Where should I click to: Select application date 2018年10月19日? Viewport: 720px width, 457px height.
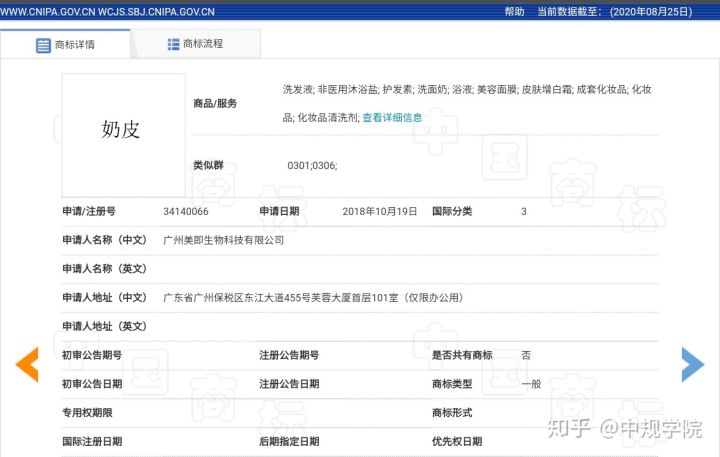[x=380, y=211]
